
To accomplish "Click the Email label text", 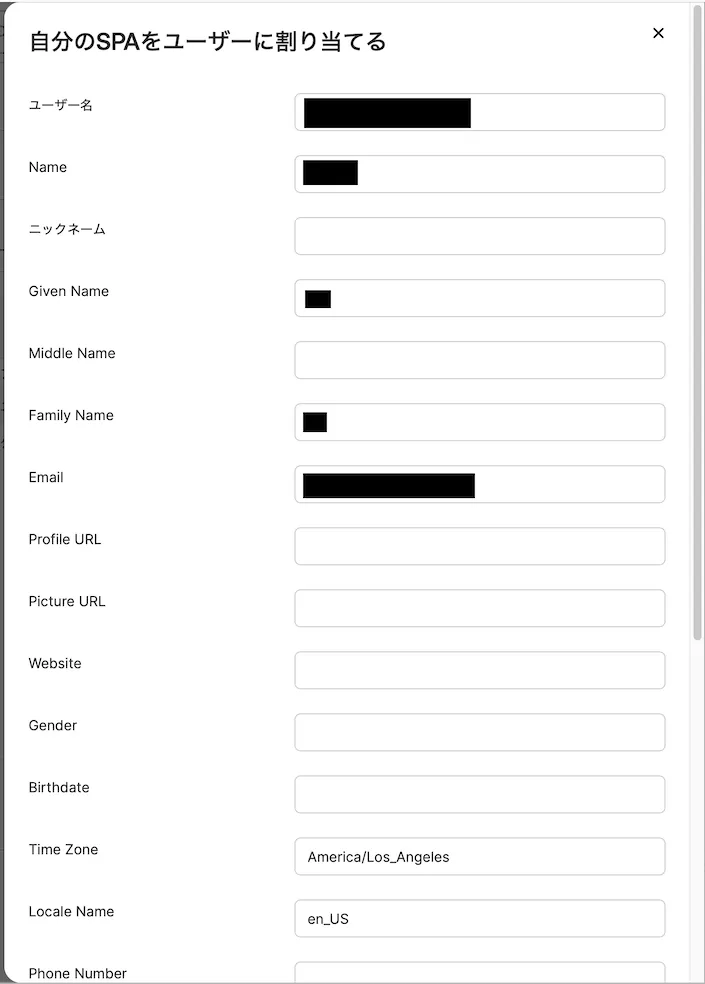I will click(46, 478).
